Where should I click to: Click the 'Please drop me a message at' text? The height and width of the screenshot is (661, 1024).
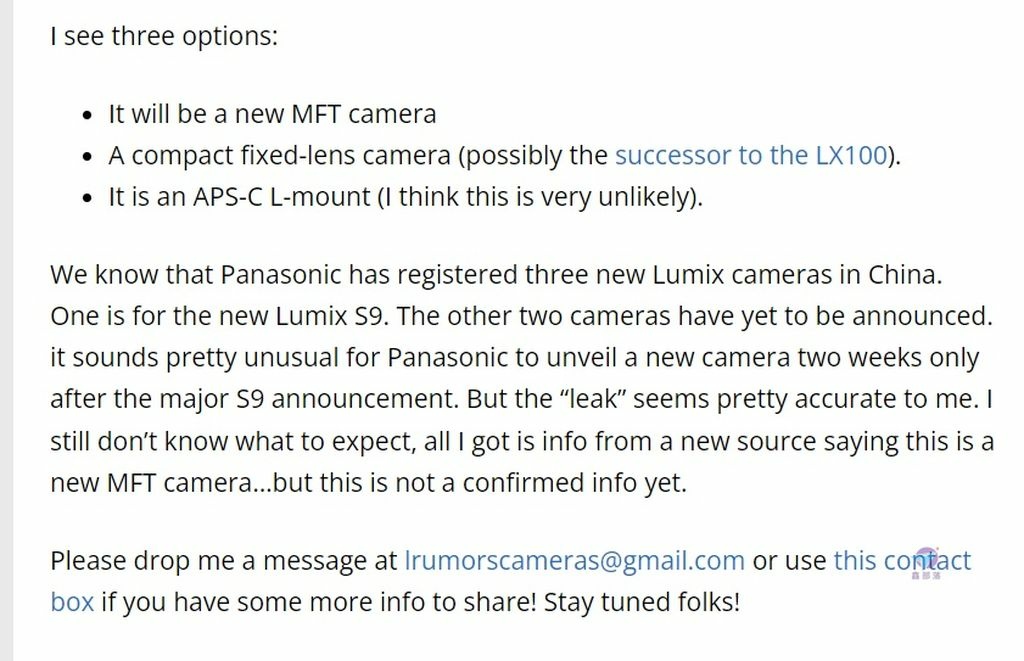point(224,561)
